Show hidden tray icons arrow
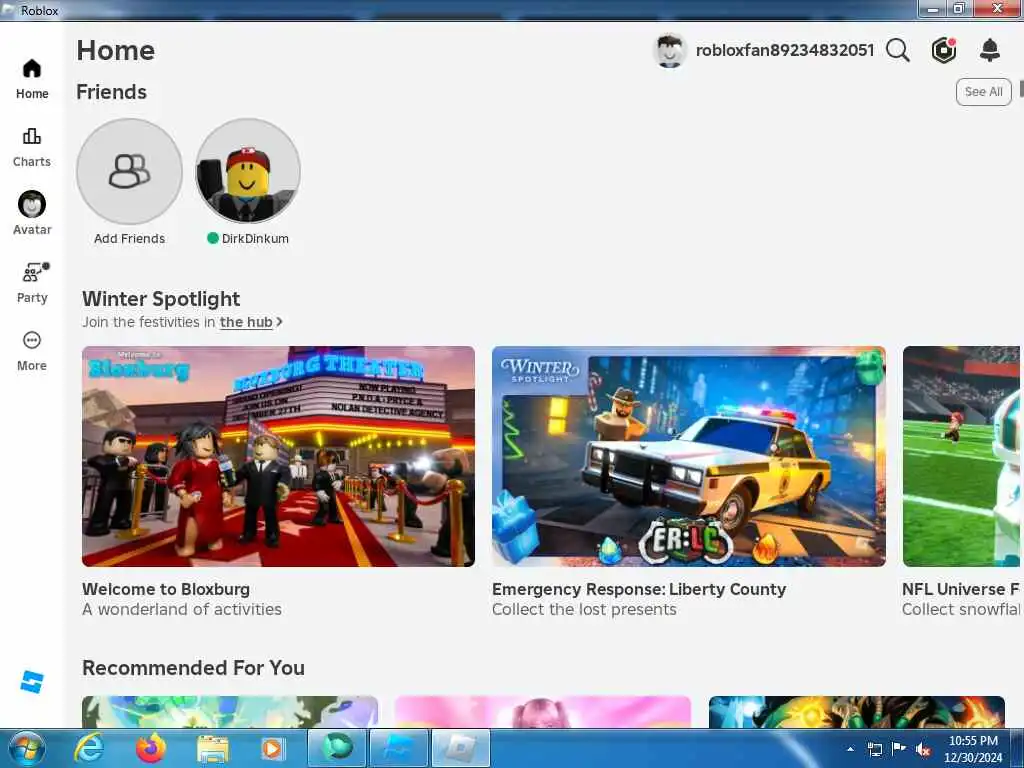Screen dimensions: 1024x768 coord(850,749)
